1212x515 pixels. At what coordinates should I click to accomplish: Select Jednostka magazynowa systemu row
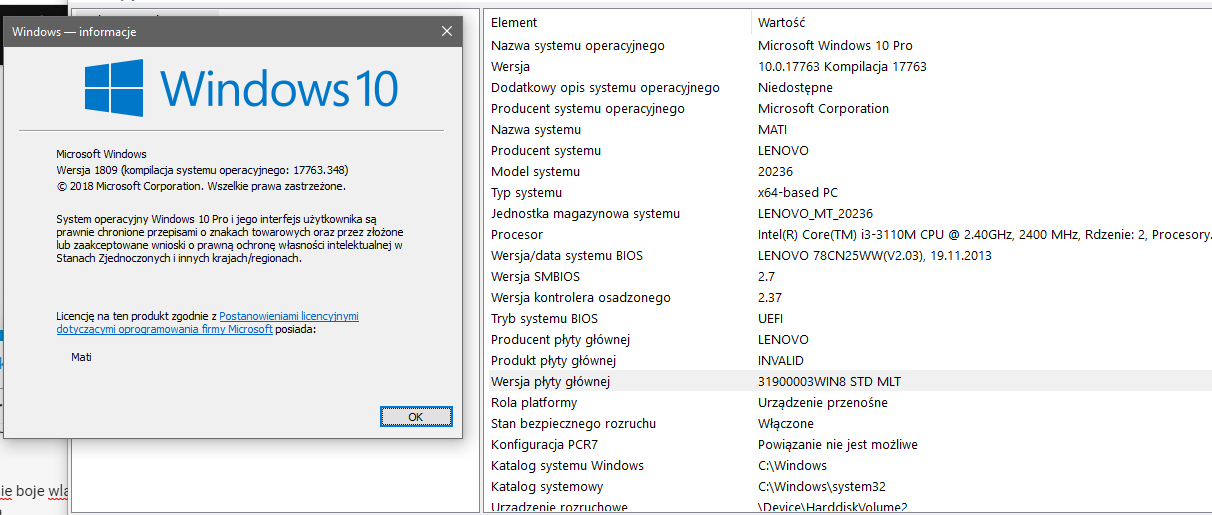pos(849,213)
